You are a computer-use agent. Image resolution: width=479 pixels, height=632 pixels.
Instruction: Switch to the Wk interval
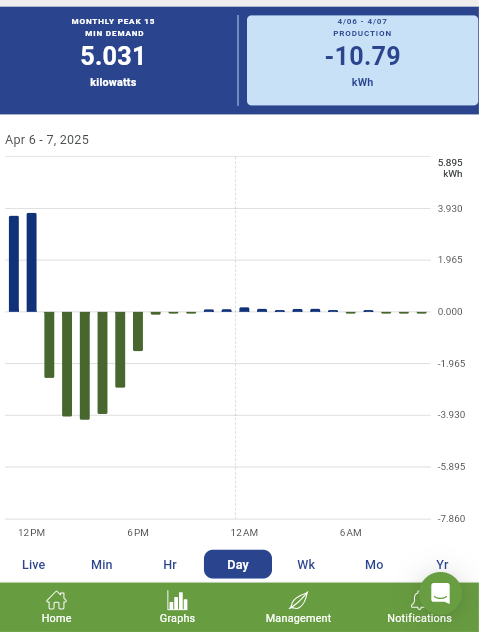306,564
